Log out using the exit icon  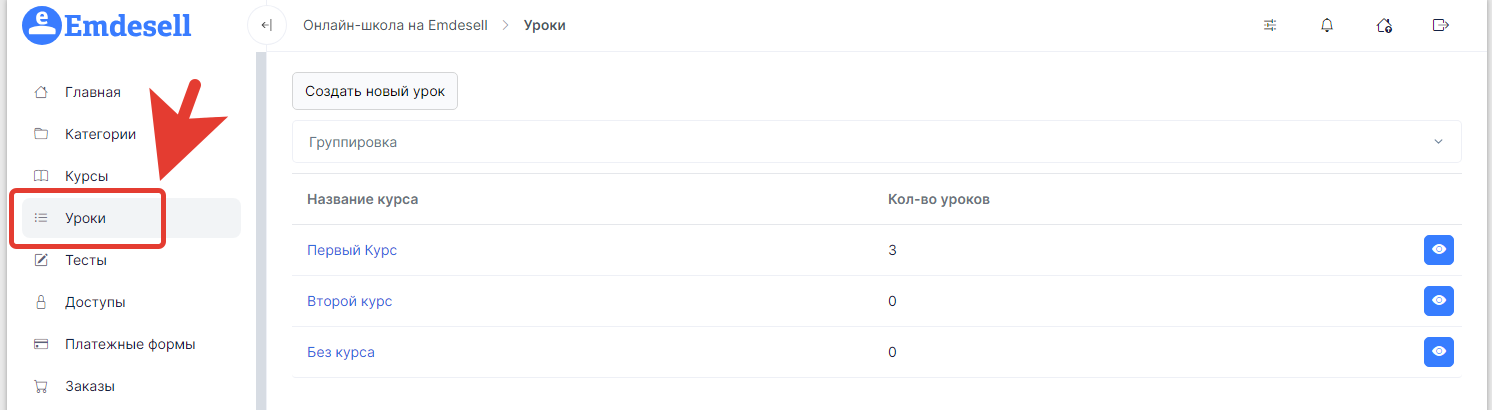tap(1441, 25)
